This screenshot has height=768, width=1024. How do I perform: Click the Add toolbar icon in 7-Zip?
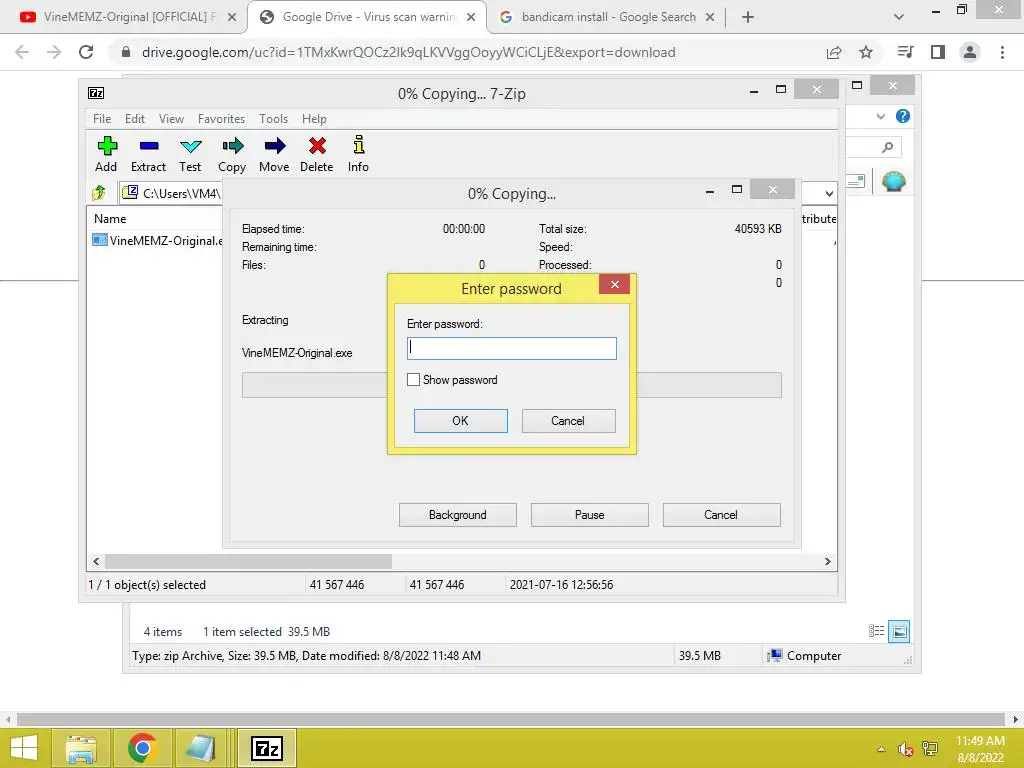pyautogui.click(x=106, y=146)
